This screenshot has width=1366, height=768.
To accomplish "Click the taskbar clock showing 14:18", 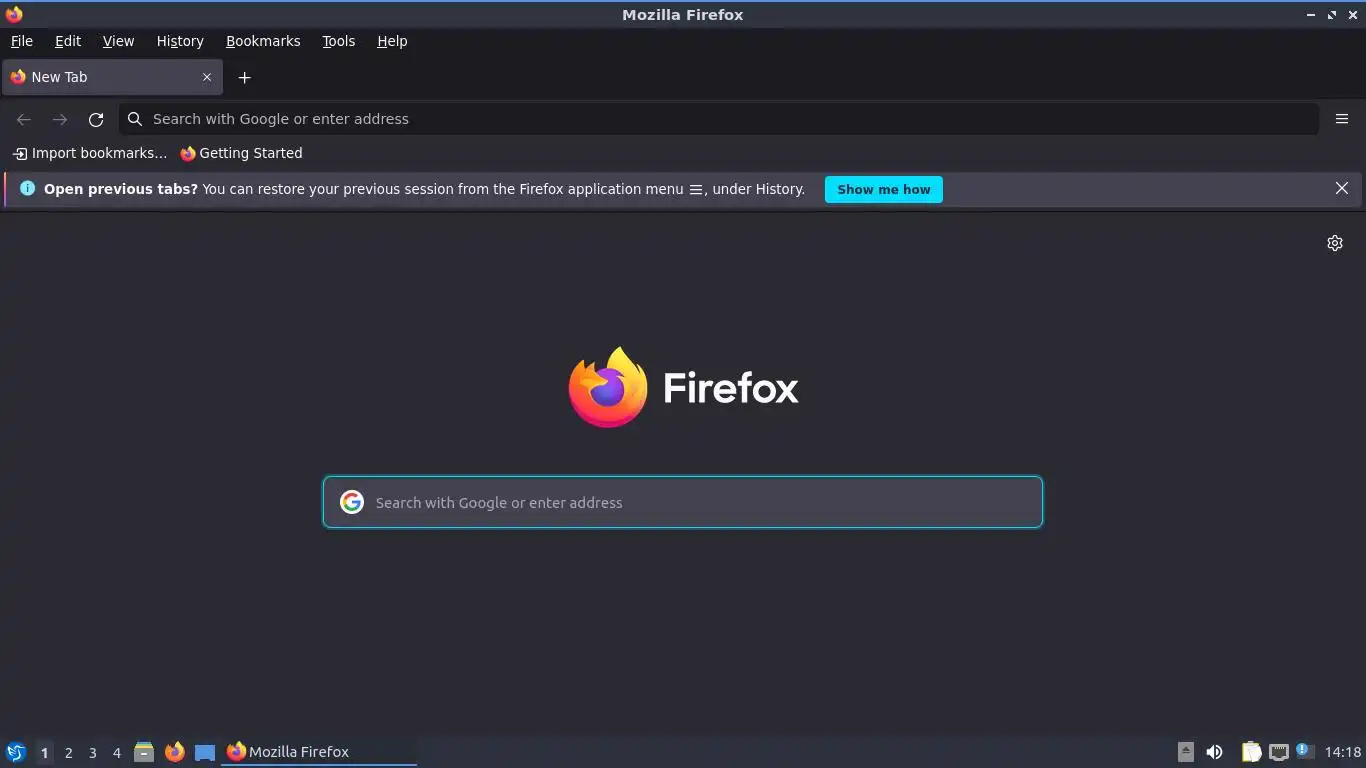I will (1343, 752).
